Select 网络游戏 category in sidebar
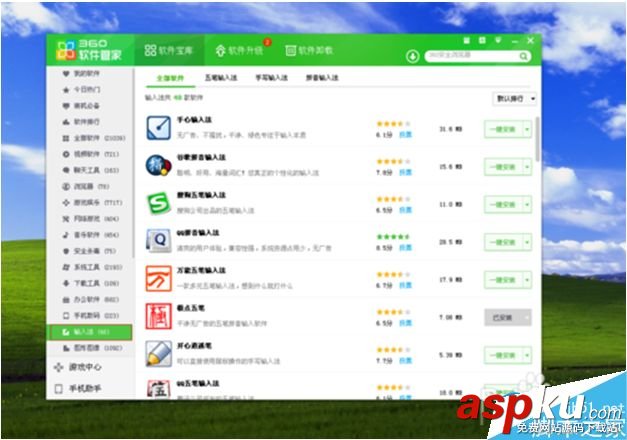Viewport: 627px width, 440px height. tap(91, 218)
